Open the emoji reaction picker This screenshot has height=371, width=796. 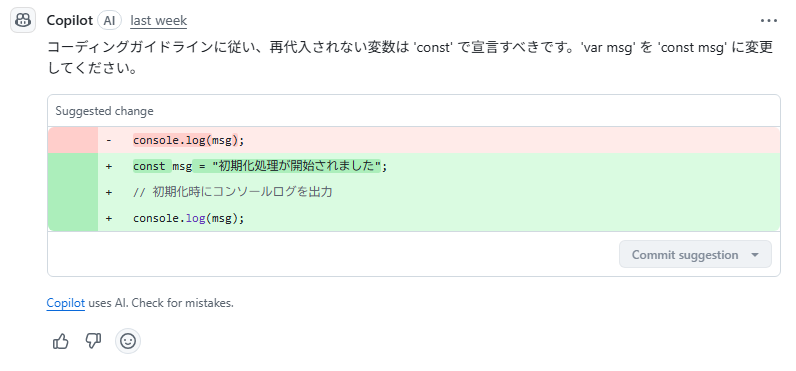(x=128, y=341)
